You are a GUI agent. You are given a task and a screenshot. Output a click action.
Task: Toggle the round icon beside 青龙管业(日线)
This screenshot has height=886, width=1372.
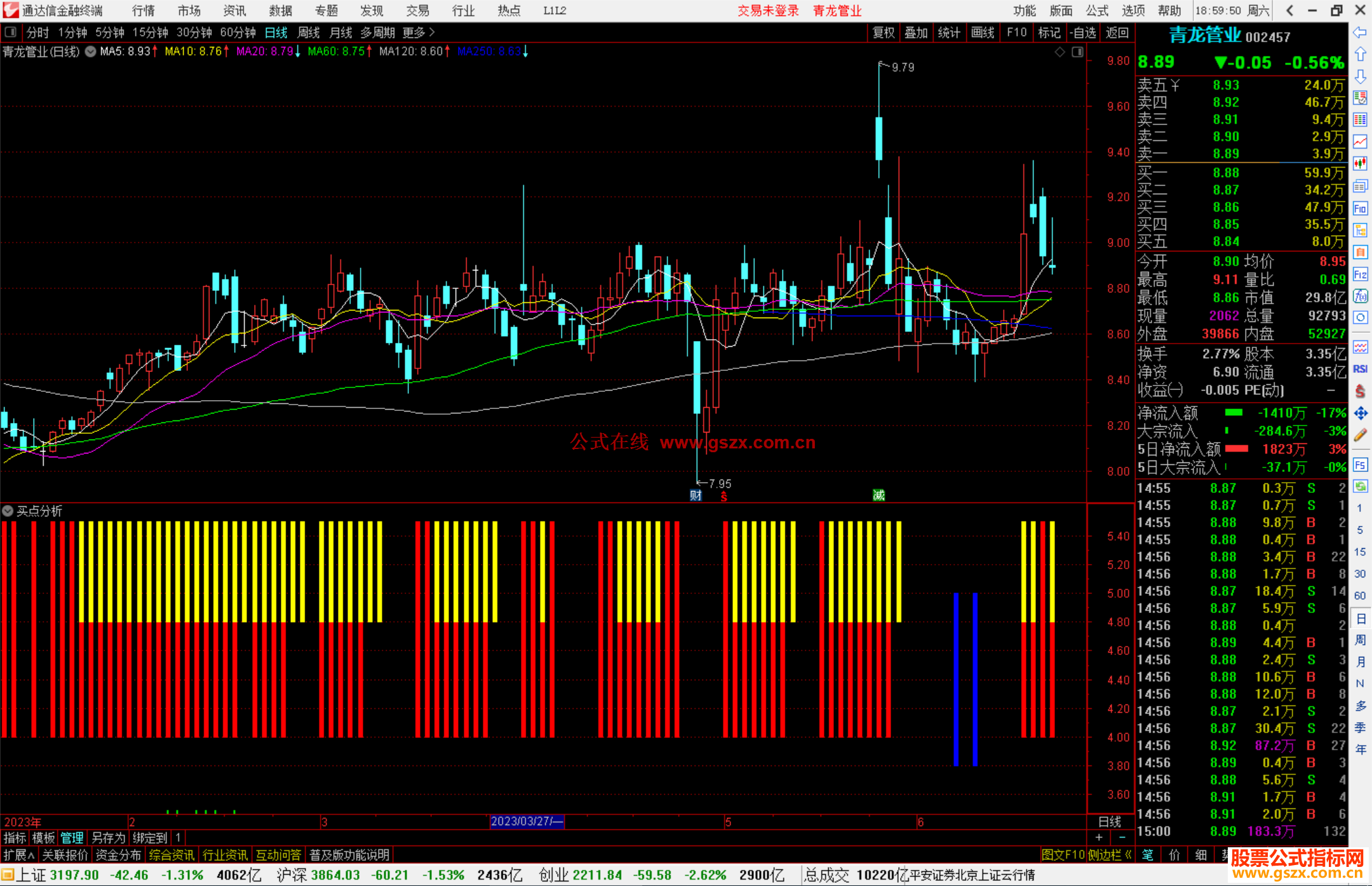pyautogui.click(x=91, y=51)
